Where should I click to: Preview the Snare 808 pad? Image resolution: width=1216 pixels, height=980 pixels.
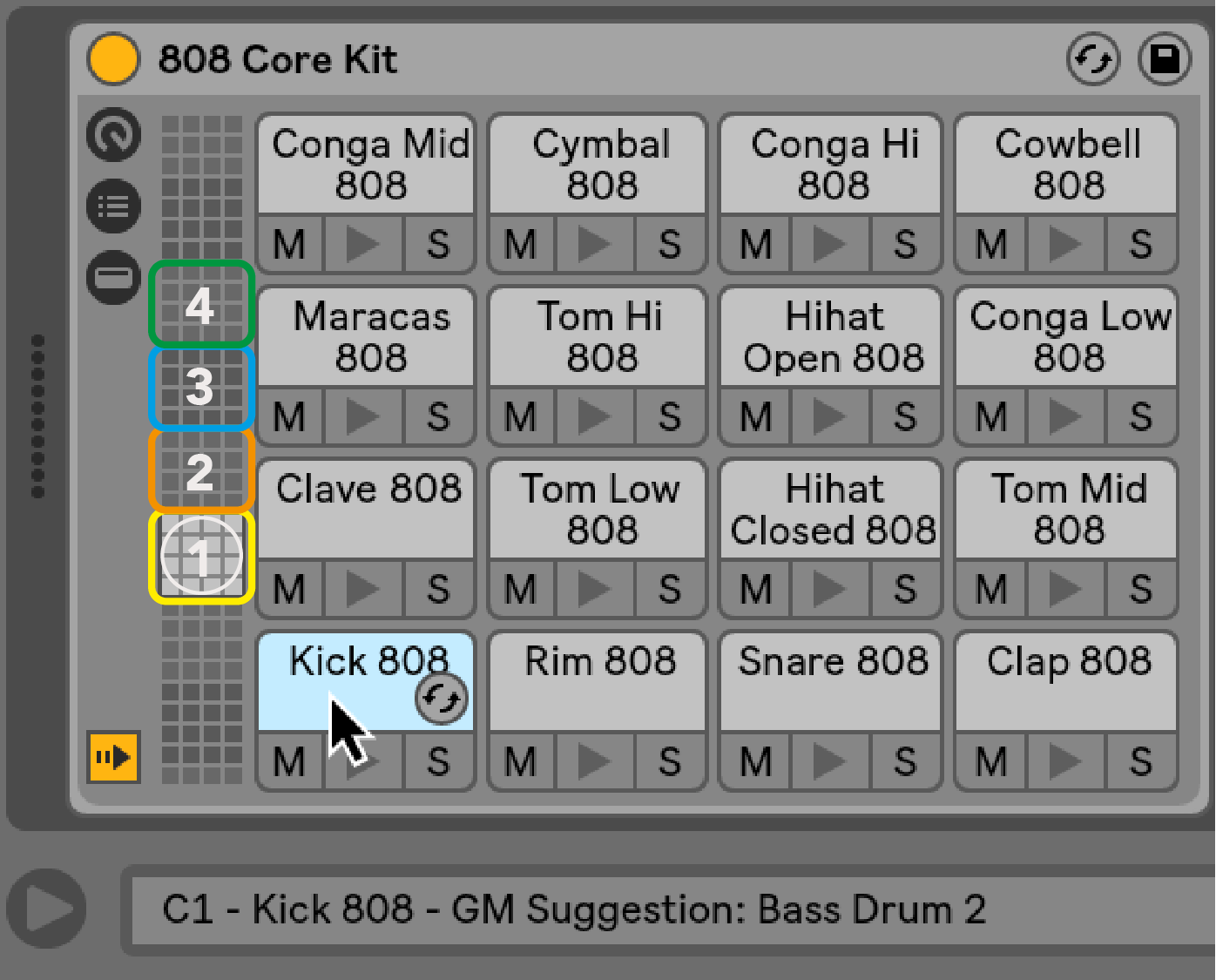click(x=829, y=761)
